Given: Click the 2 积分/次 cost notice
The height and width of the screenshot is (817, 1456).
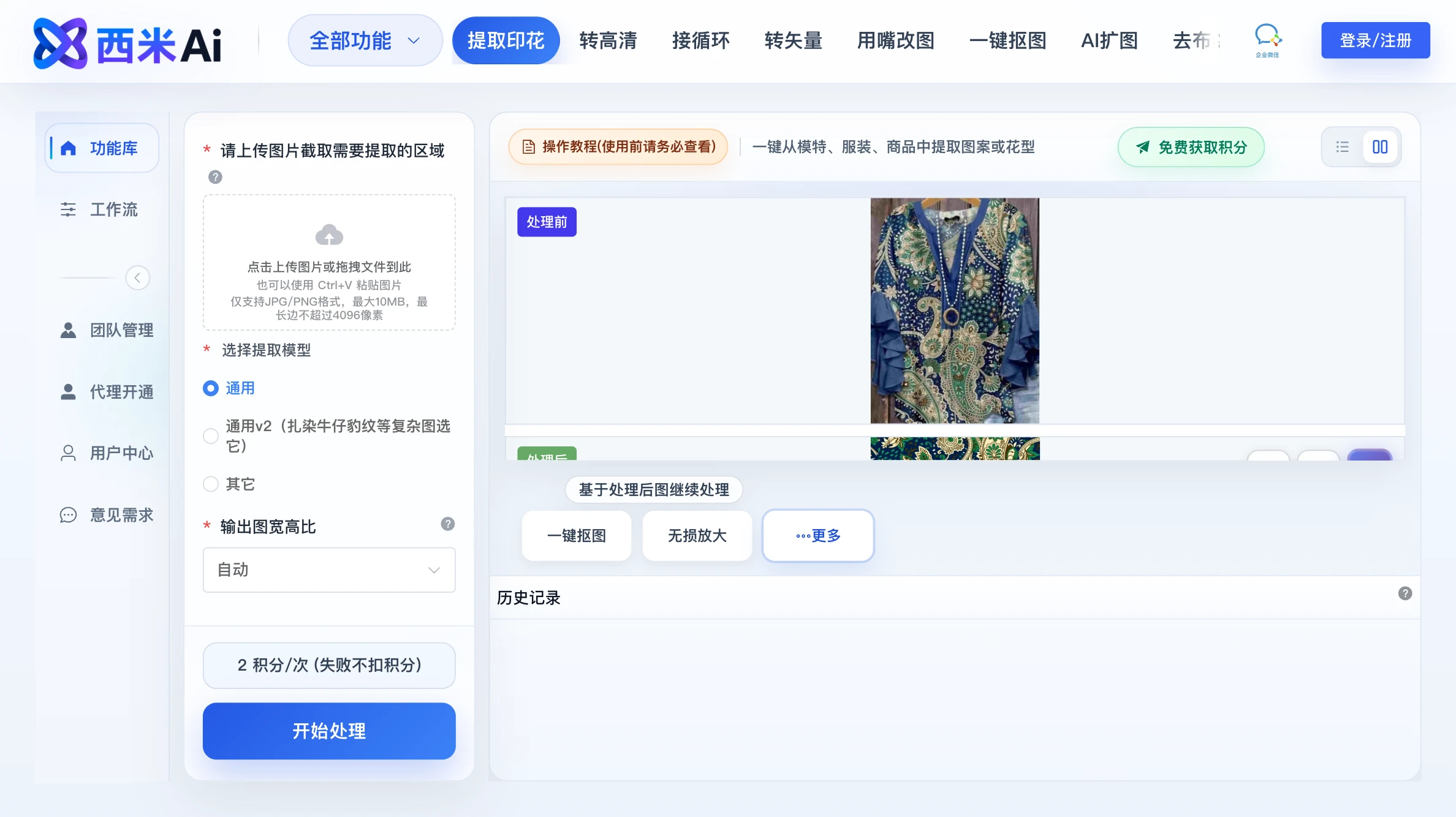Looking at the screenshot, I should click(329, 666).
